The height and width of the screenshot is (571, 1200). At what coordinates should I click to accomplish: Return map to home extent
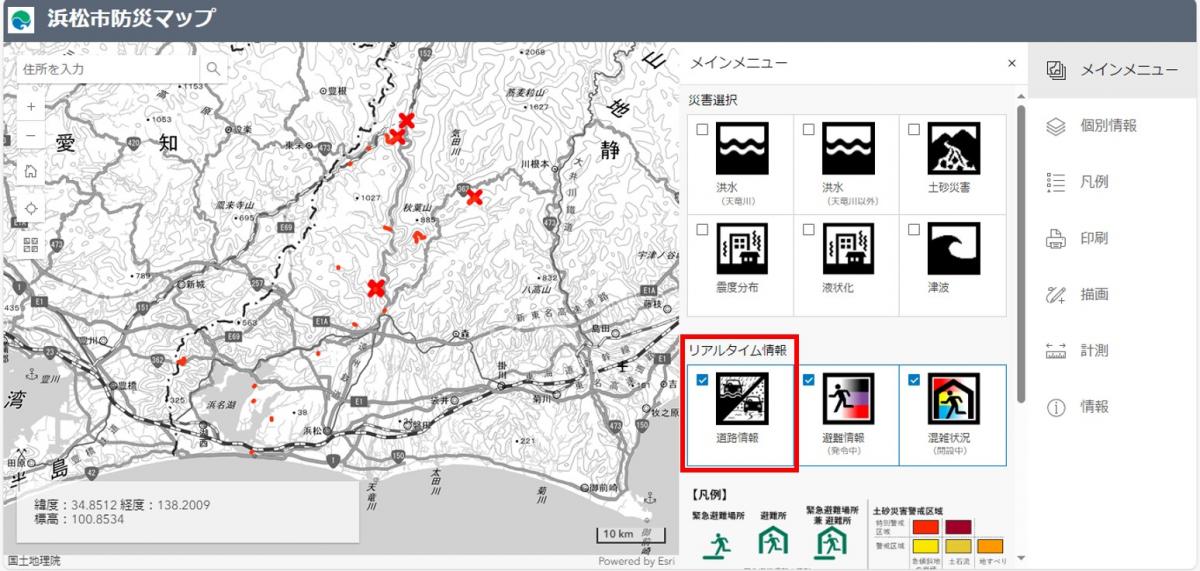tap(31, 171)
